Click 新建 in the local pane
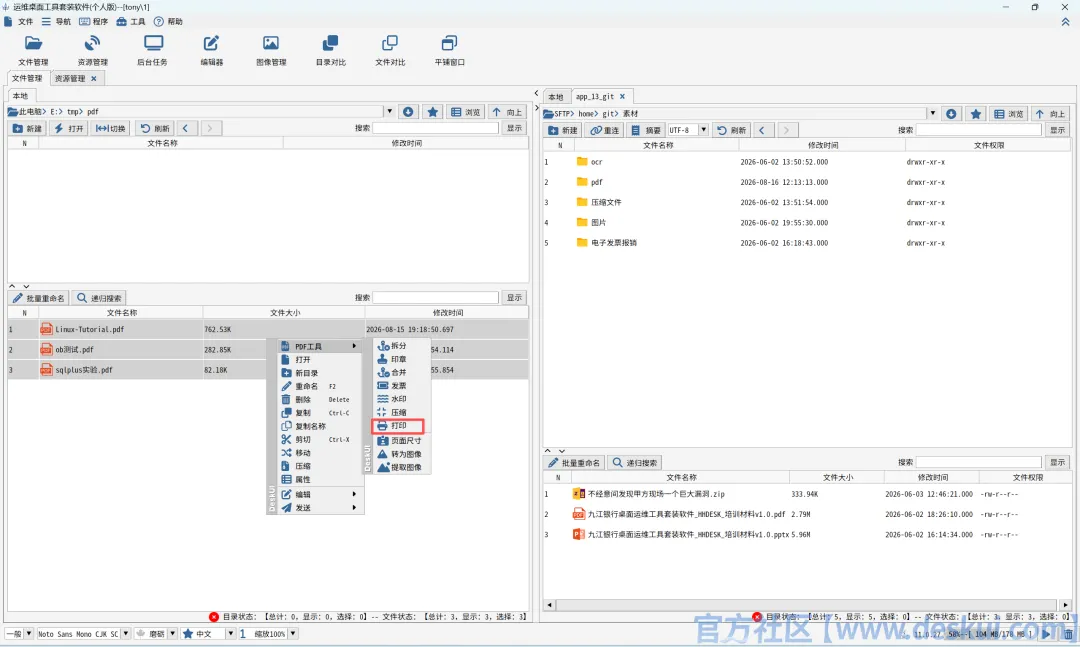The width and height of the screenshot is (1080, 647). pos(28,128)
